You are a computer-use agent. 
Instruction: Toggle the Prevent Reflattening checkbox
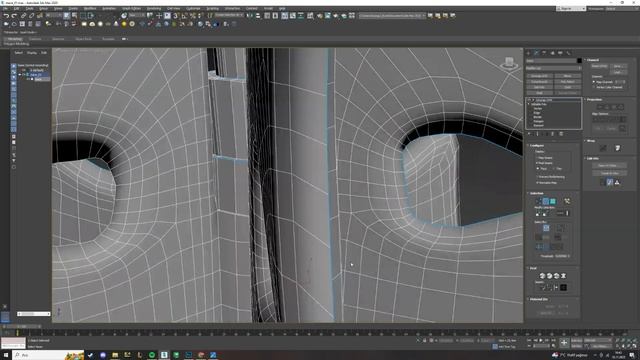(x=551, y=177)
